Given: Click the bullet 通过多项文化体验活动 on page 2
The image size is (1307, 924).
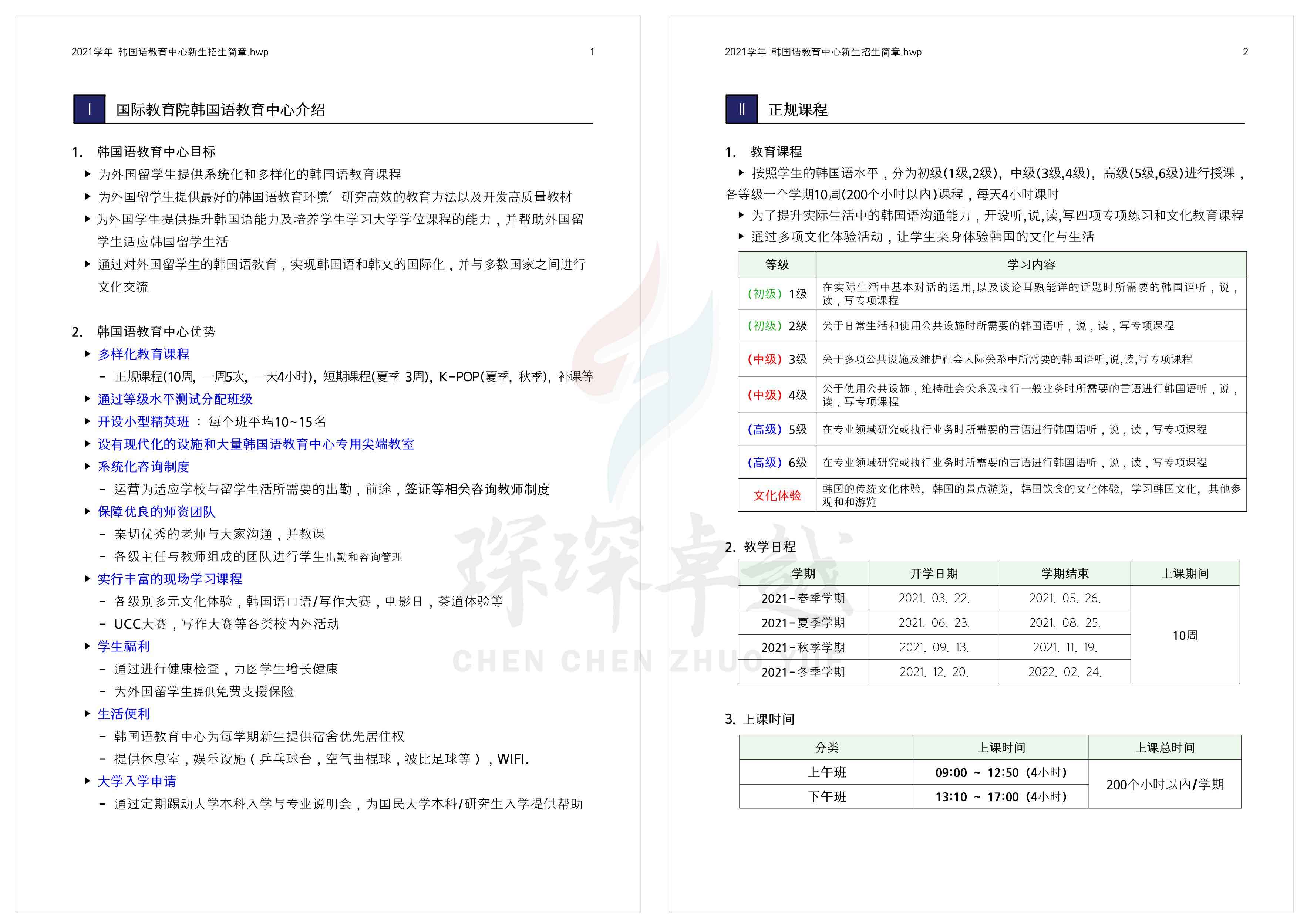Looking at the screenshot, I should click(923, 237).
